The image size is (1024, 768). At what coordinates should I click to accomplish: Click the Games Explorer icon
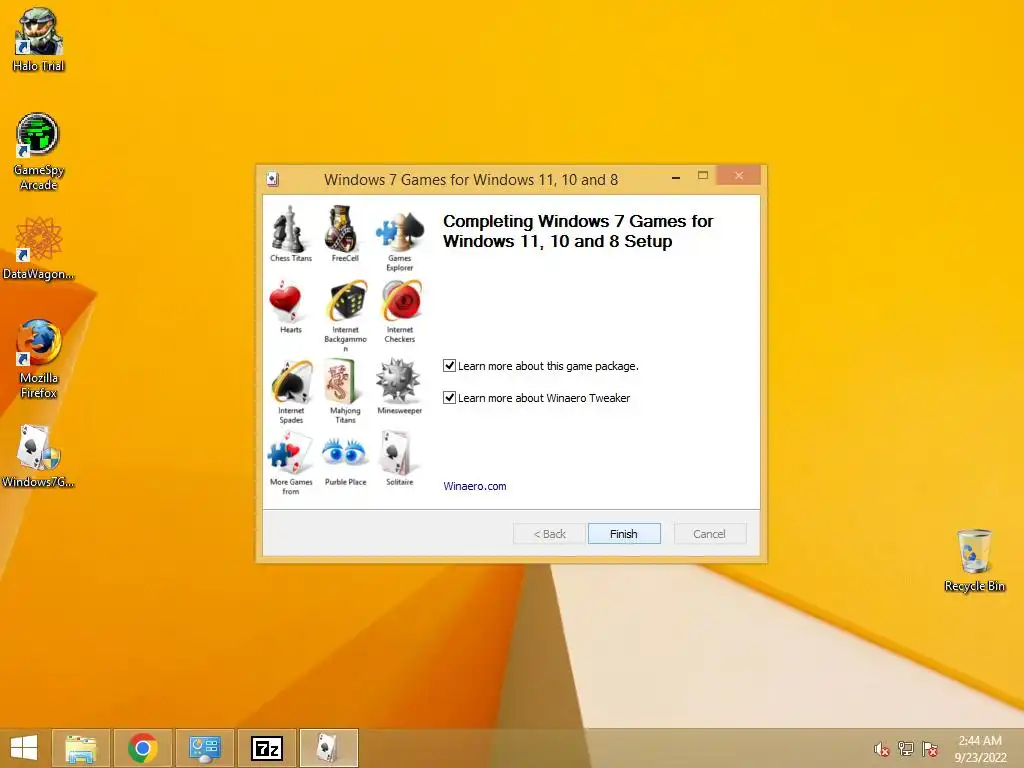[400, 232]
